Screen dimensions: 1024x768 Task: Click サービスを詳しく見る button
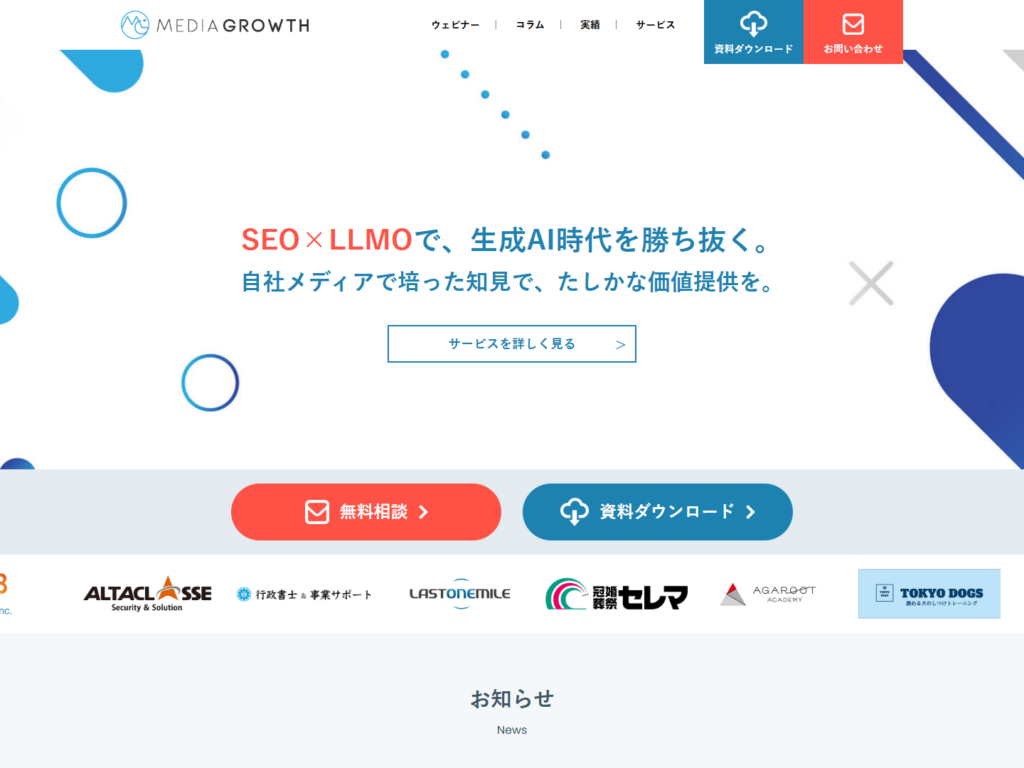coord(511,344)
